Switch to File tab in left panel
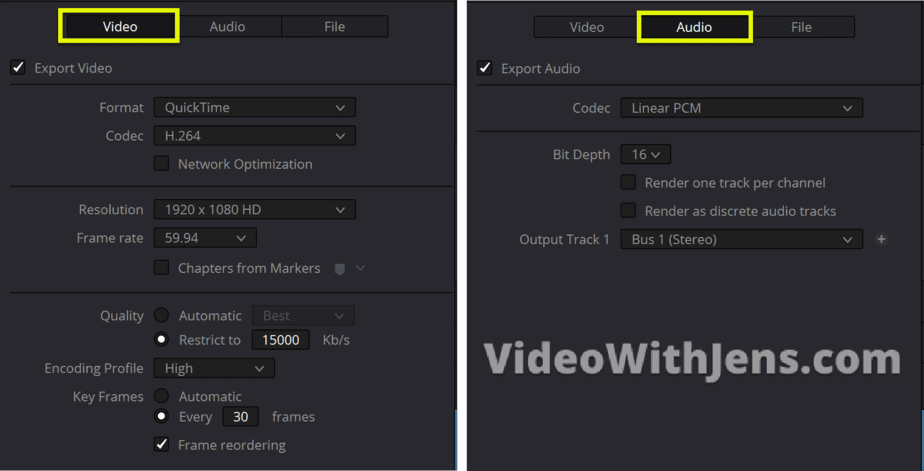The image size is (924, 471). coord(334,27)
